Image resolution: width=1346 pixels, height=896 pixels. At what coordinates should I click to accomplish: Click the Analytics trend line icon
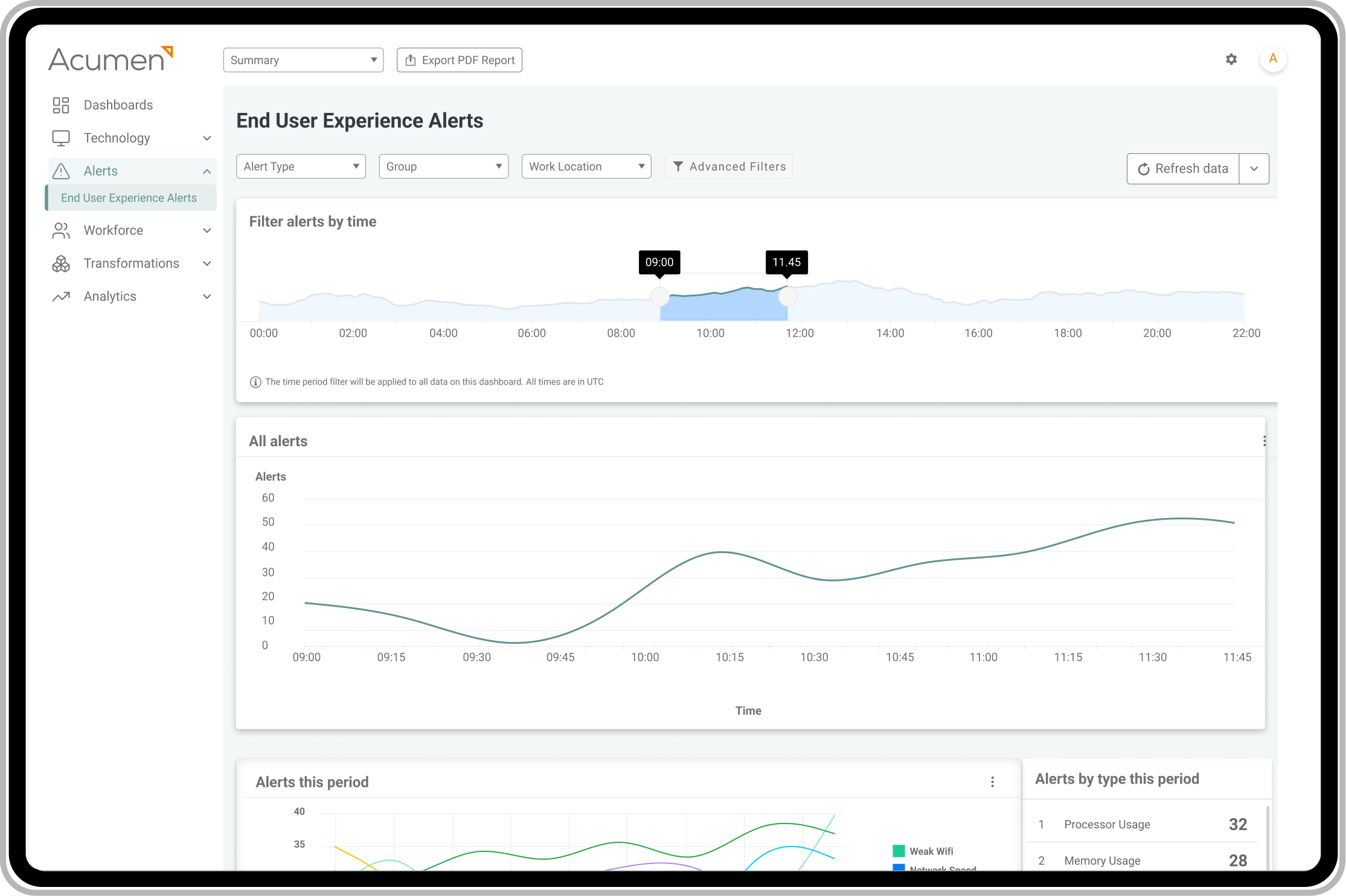click(61, 296)
